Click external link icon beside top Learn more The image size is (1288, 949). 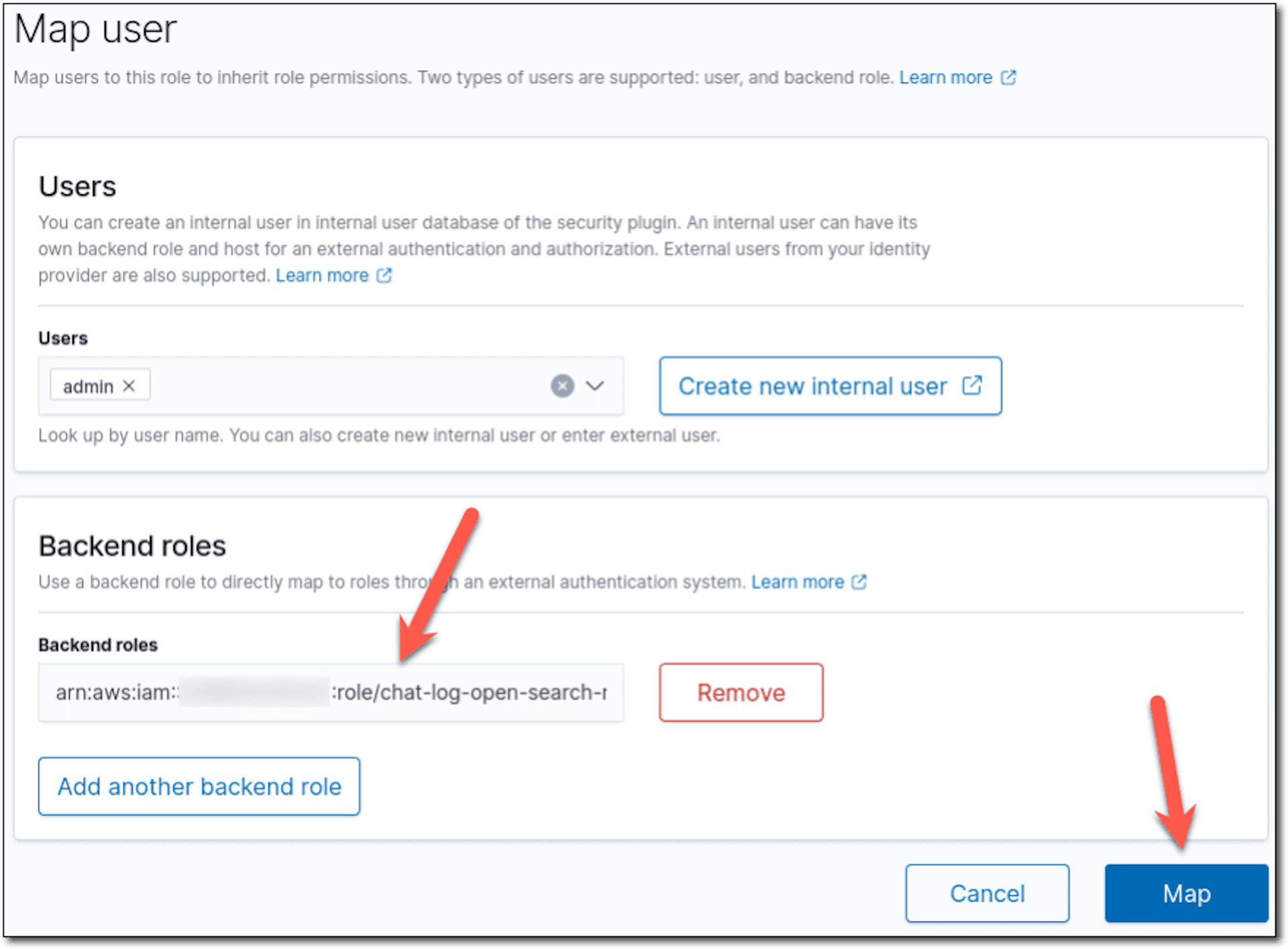1008,78
